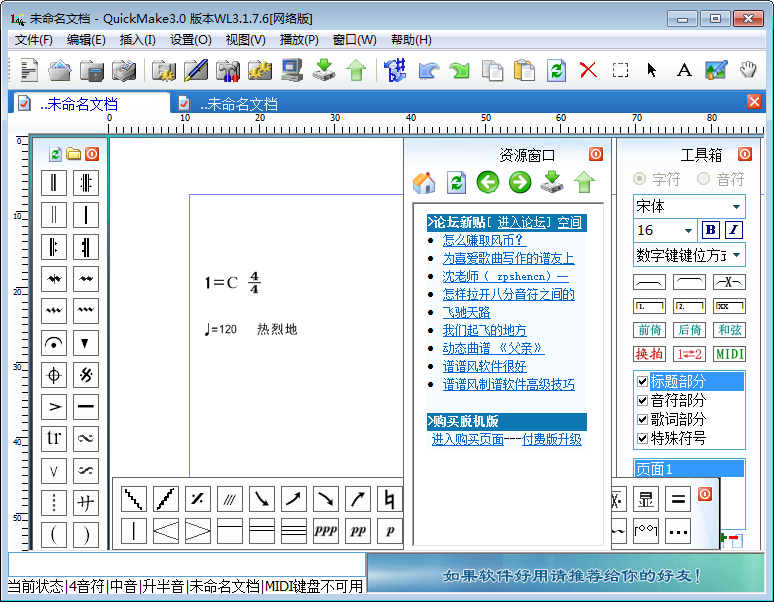Click the pen edit tool icon
This screenshot has width=774, height=602.
pos(196,70)
